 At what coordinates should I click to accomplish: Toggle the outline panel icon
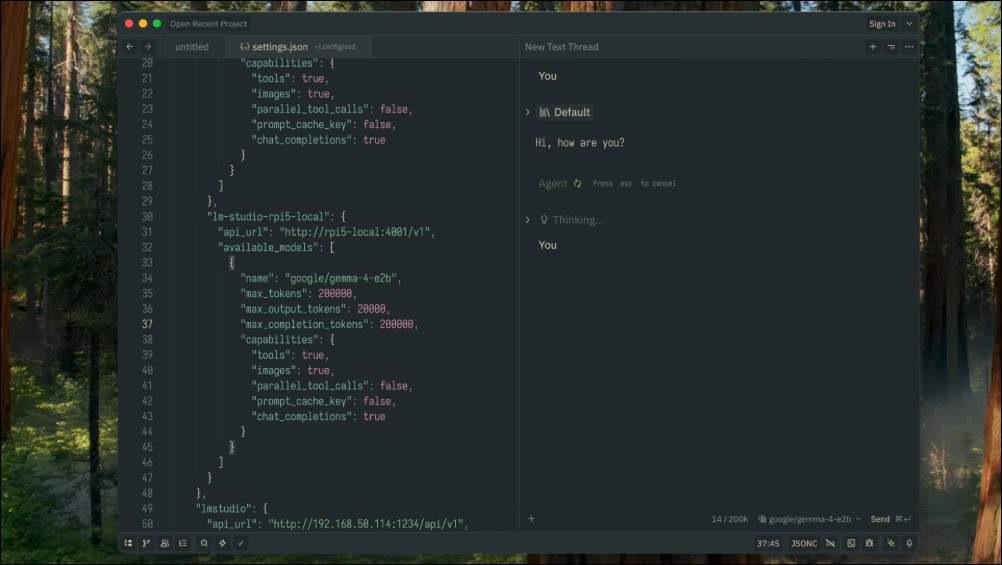183,543
